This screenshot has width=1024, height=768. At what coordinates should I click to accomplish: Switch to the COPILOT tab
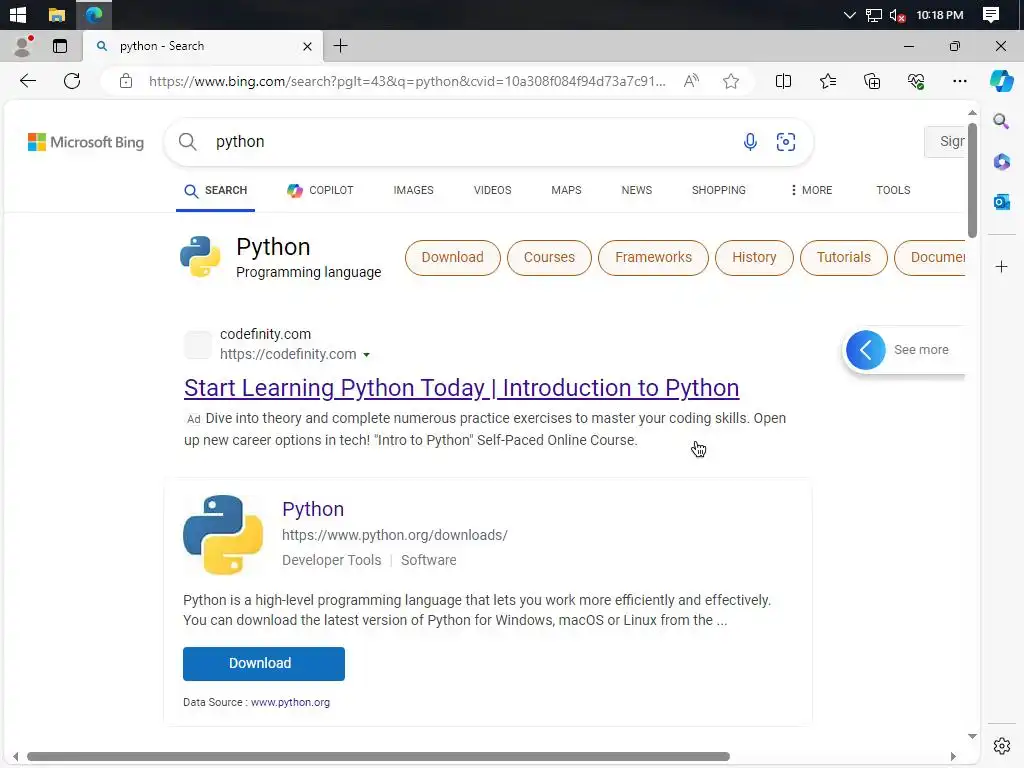point(320,190)
